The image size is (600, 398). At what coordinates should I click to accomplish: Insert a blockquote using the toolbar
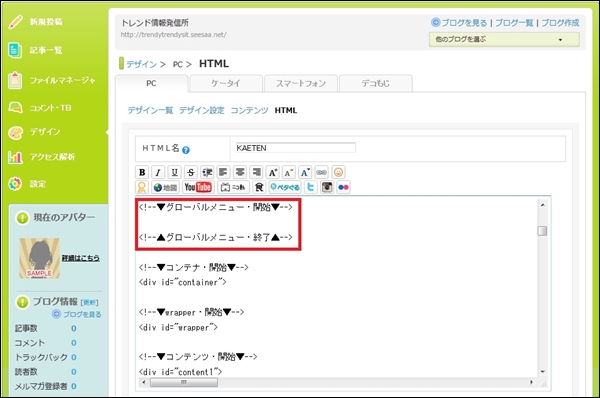tap(207, 172)
